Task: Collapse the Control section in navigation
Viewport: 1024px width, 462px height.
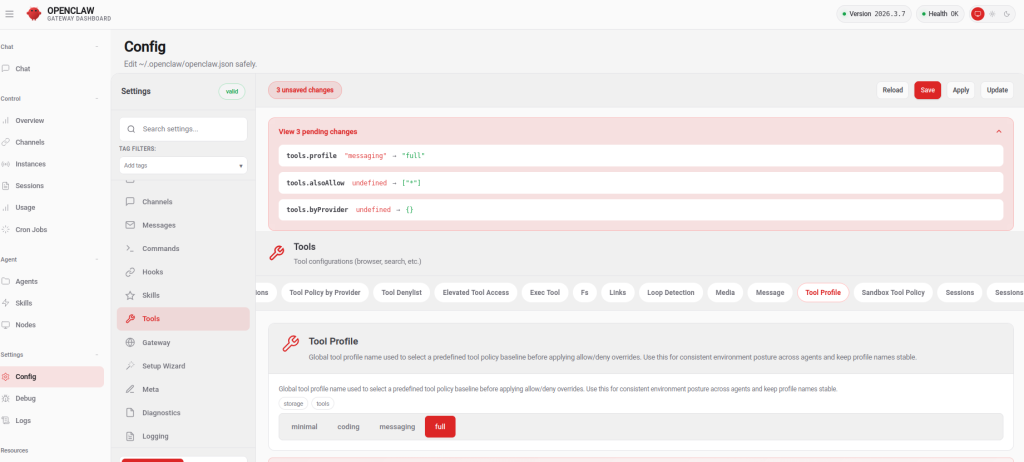Action: tap(97, 99)
